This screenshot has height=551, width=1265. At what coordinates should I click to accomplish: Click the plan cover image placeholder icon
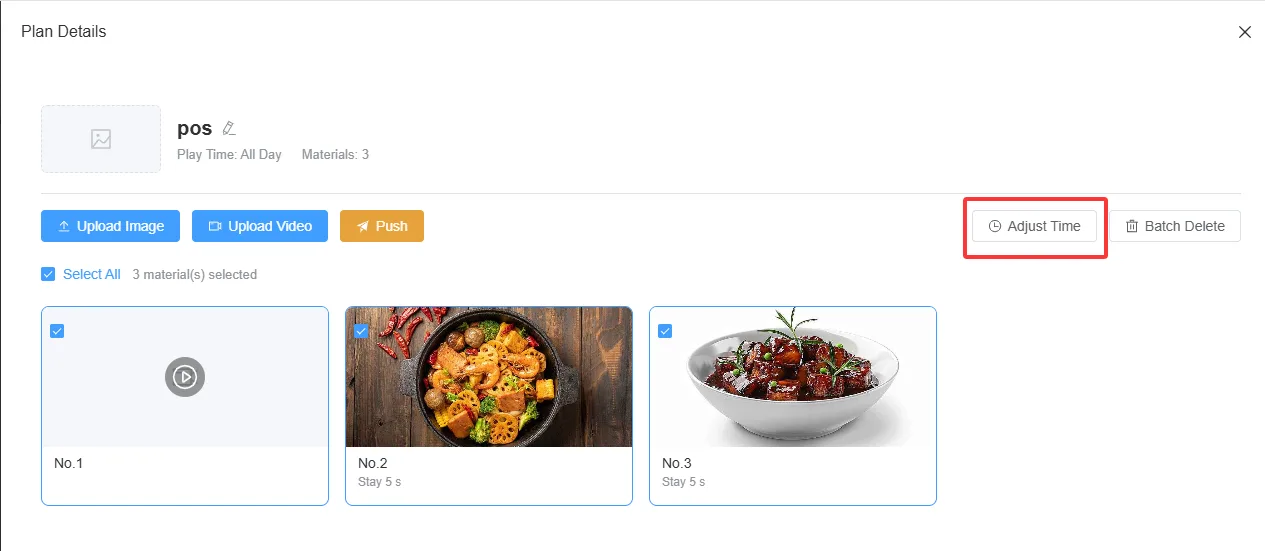(101, 139)
